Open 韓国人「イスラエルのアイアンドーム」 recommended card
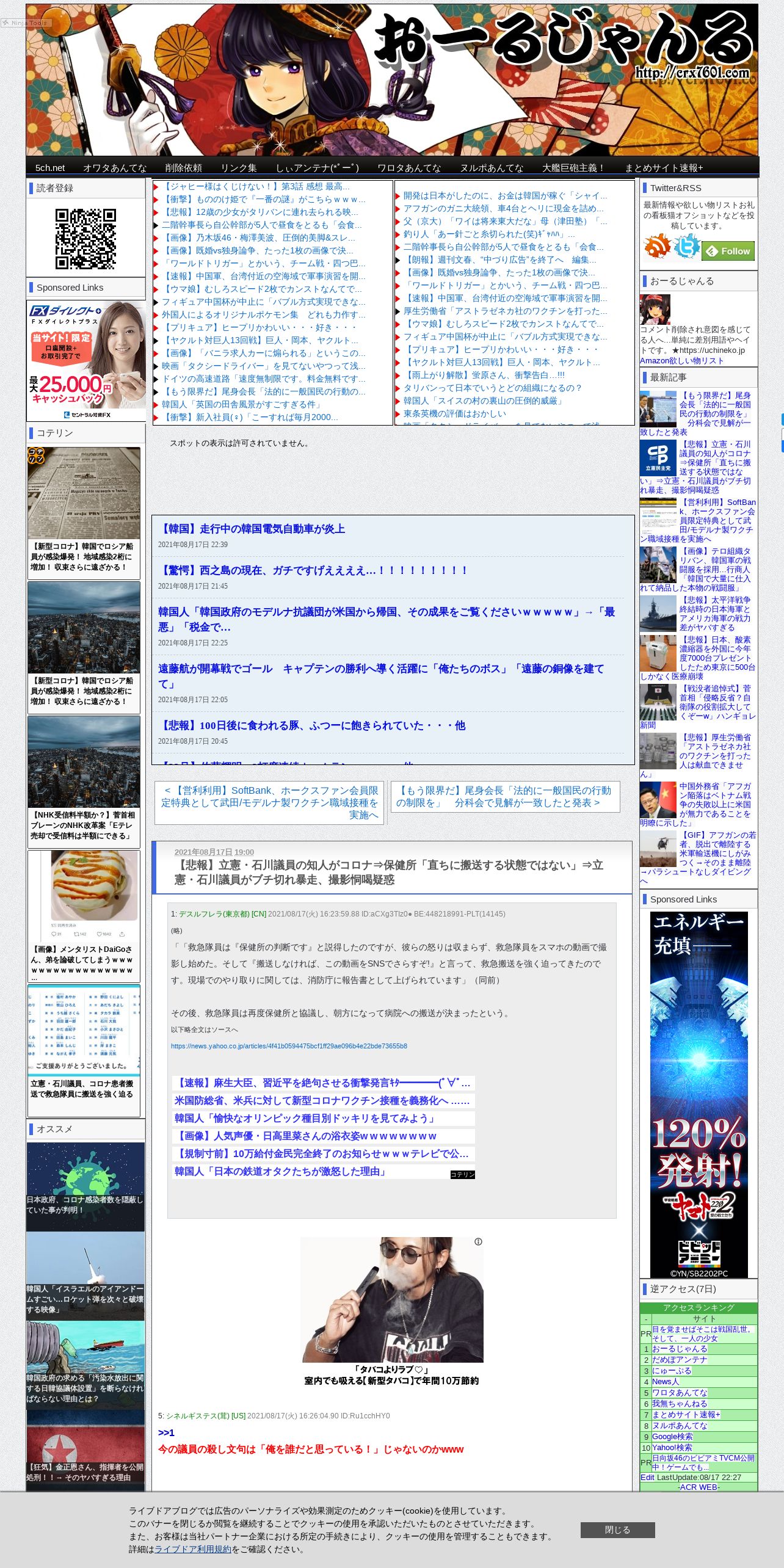 pos(85,1276)
